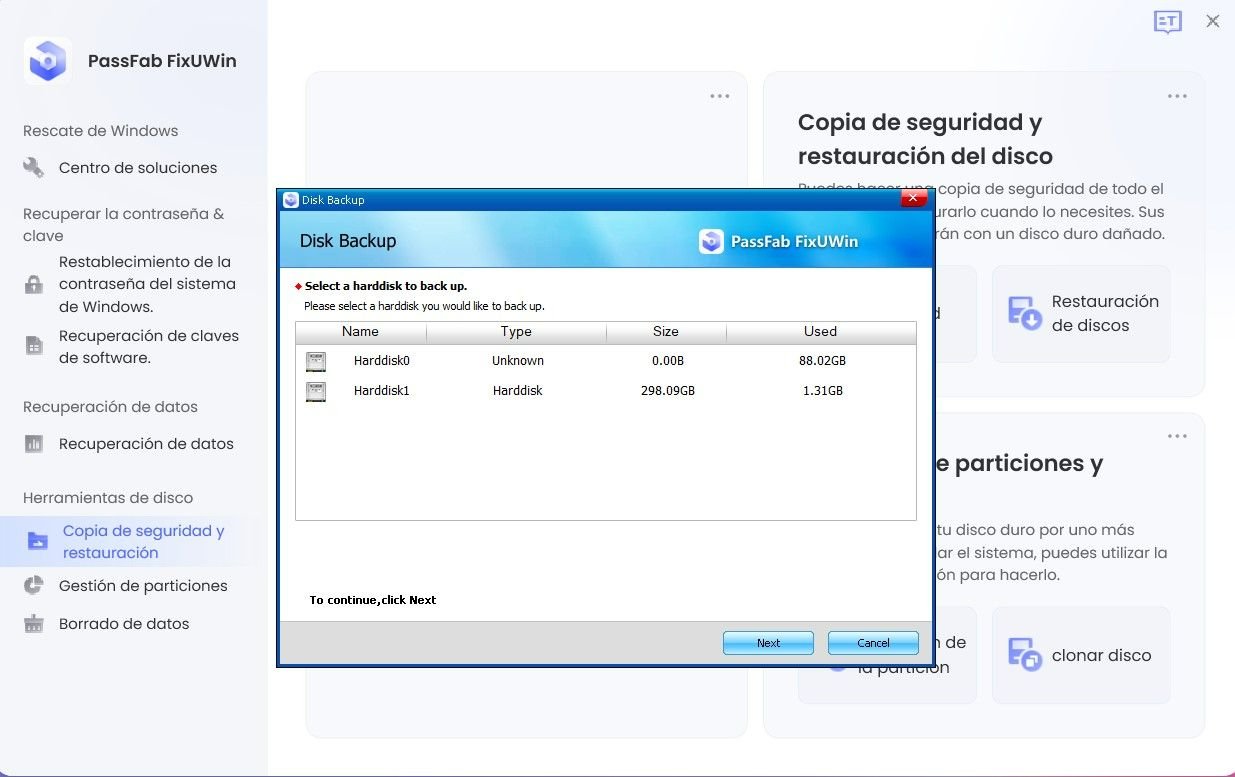Open Restauración de discos via its card icon
The height and width of the screenshot is (777, 1235).
pyautogui.click(x=1022, y=312)
